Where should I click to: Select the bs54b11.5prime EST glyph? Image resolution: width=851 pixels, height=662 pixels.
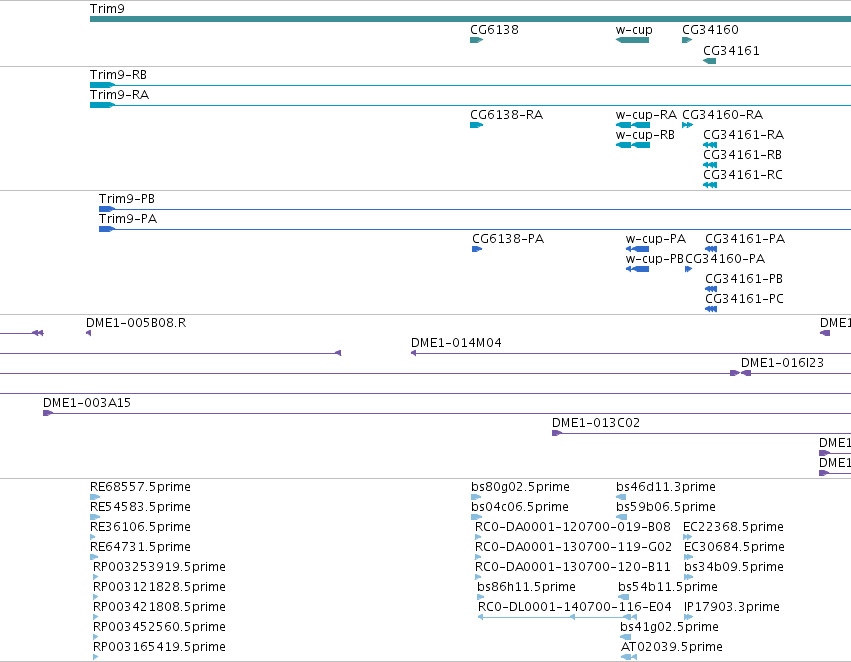pos(624,598)
